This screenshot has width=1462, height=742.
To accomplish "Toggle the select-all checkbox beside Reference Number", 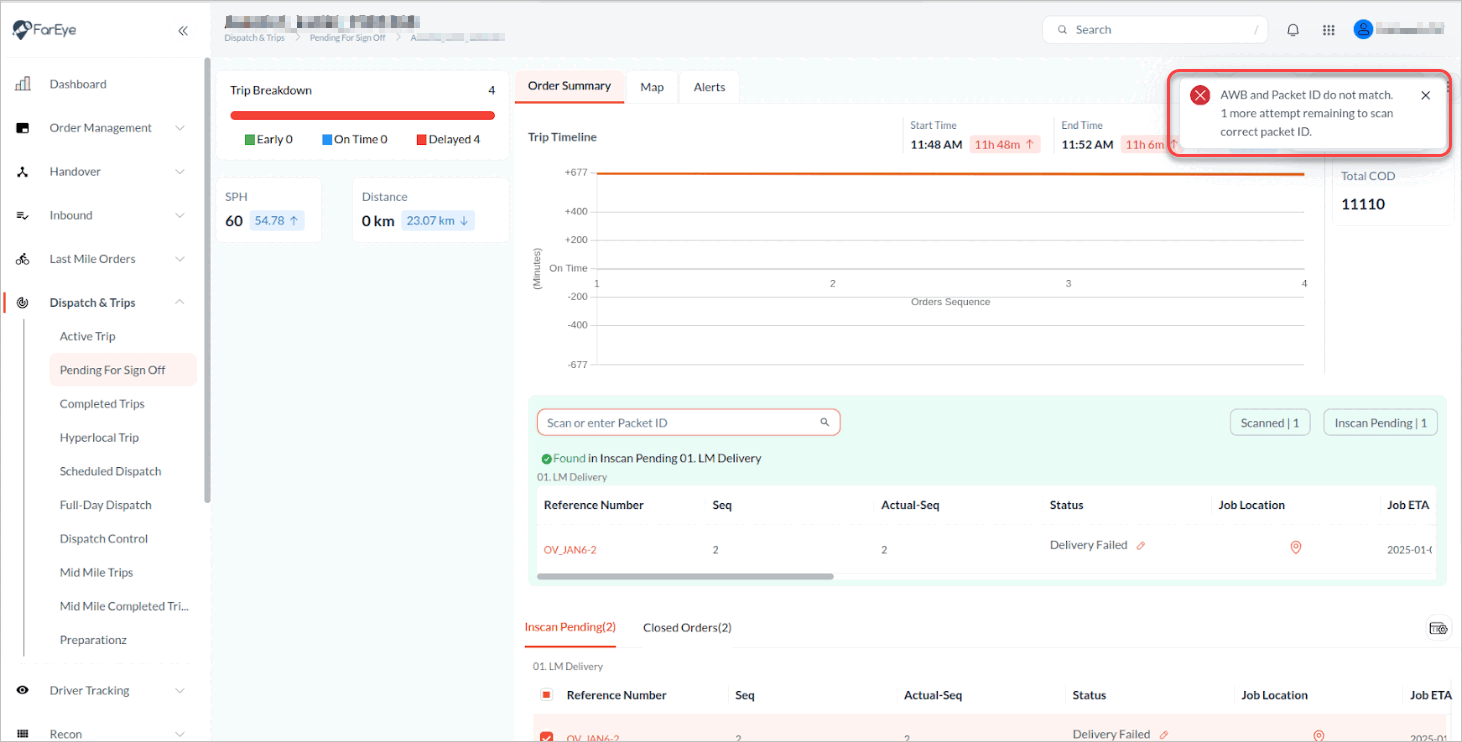I will (546, 695).
